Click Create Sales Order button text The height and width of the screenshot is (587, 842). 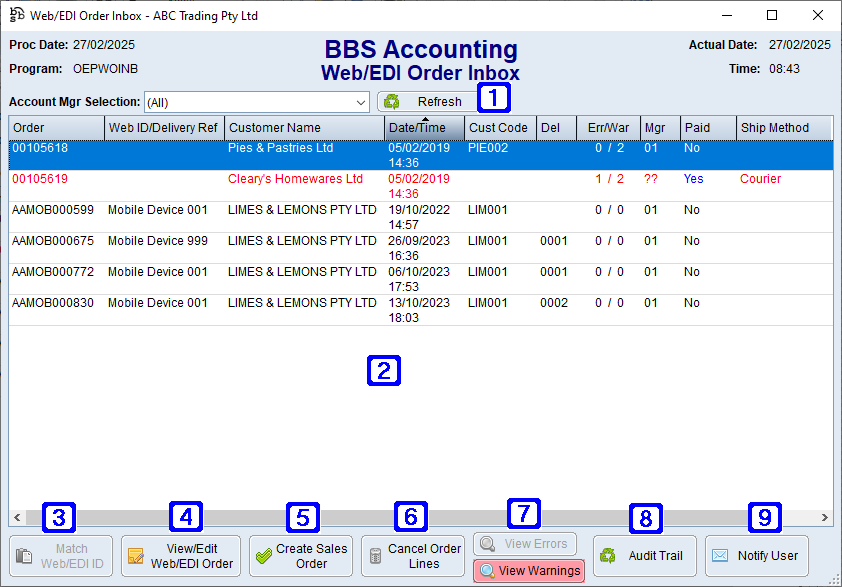click(x=311, y=556)
